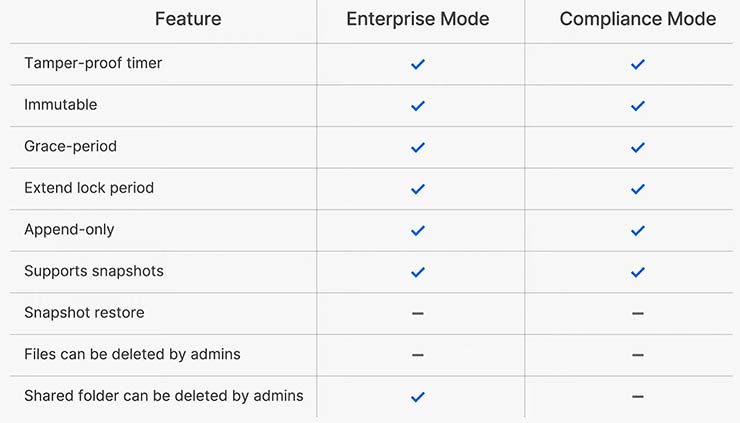The width and height of the screenshot is (740, 423).
Task: Click the Compliance Mode checkmark for Grace-period
Action: 638,147
